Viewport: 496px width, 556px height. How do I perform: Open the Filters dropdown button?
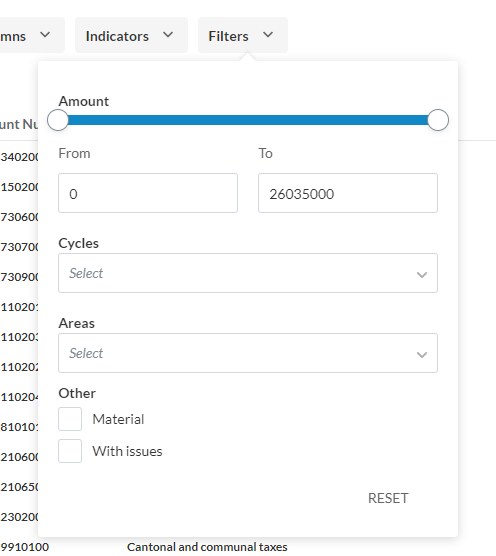[243, 35]
